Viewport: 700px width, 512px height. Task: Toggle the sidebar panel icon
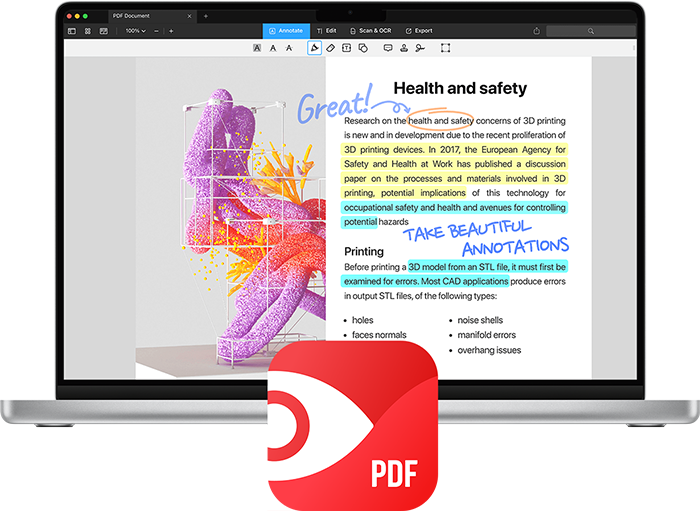click(x=71, y=31)
